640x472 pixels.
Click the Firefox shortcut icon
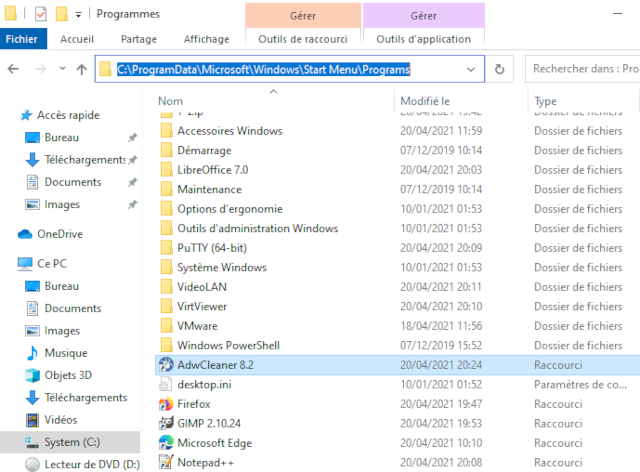[166, 404]
